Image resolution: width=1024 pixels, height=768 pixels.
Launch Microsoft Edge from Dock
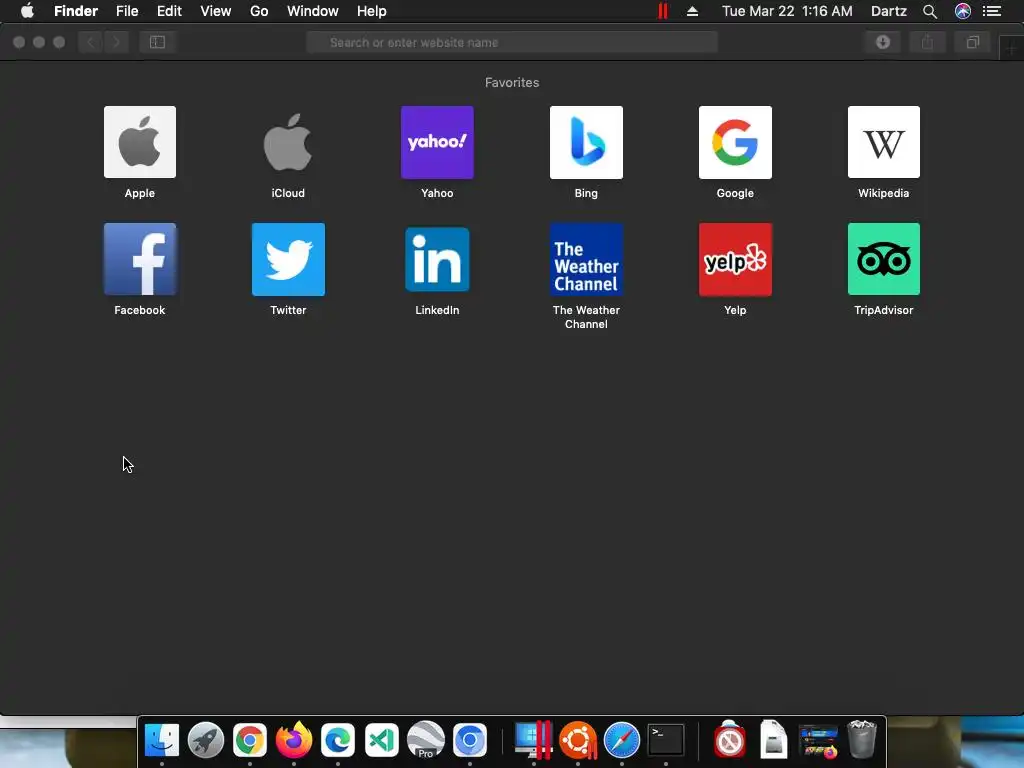pyautogui.click(x=338, y=741)
